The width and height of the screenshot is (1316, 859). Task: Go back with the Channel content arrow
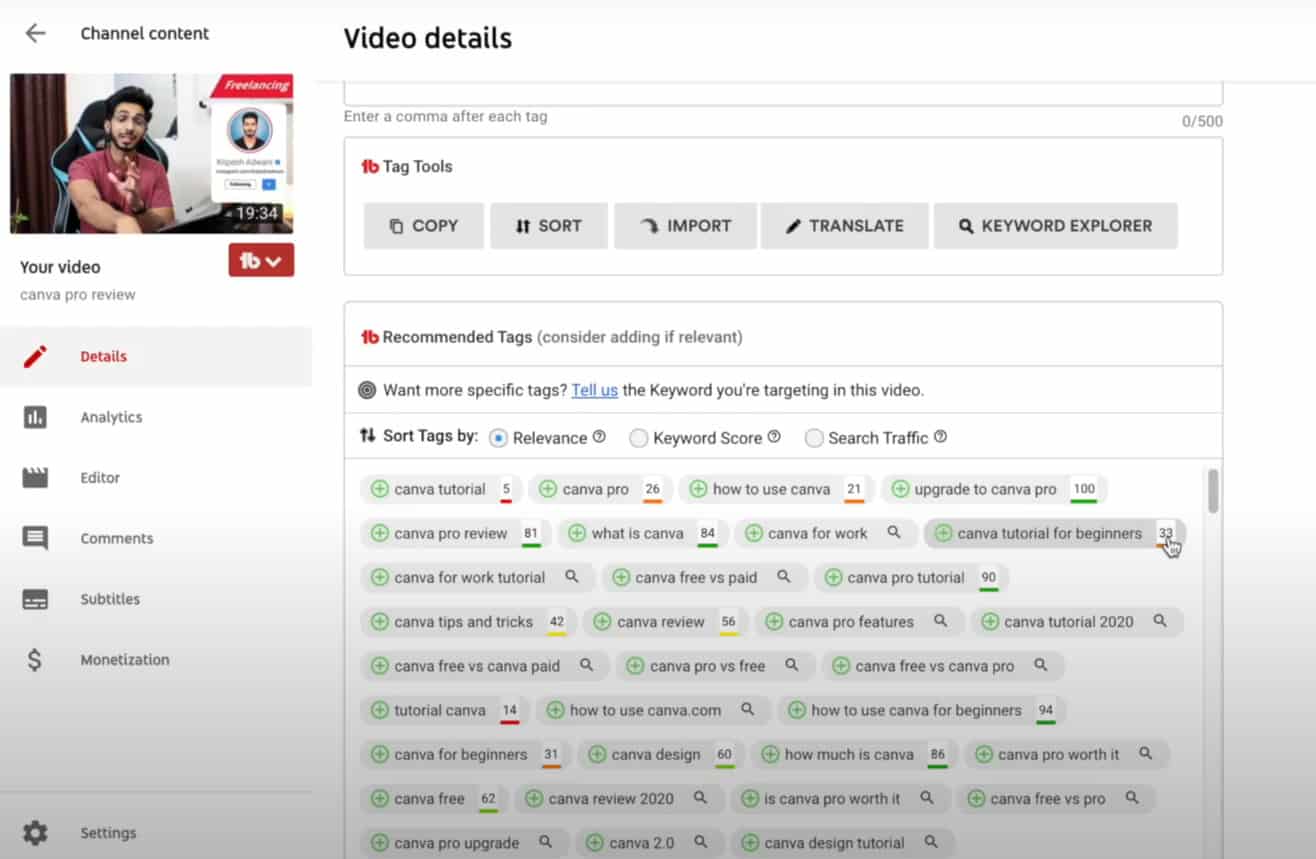[35, 33]
